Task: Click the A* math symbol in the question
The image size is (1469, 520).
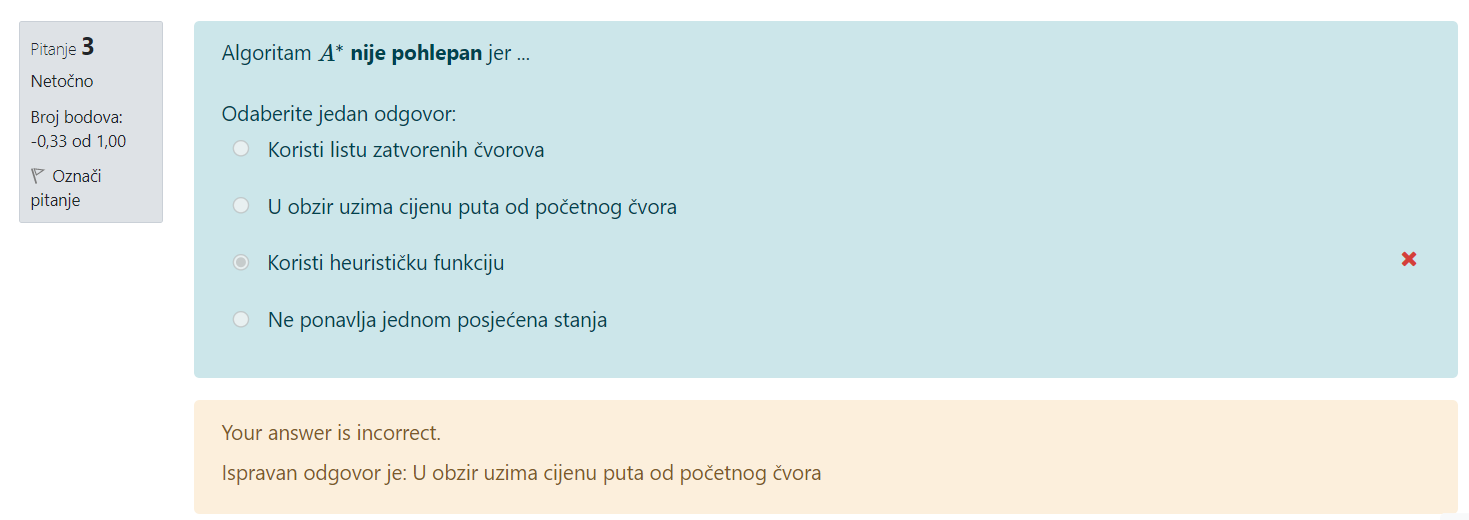Action: 331,54
